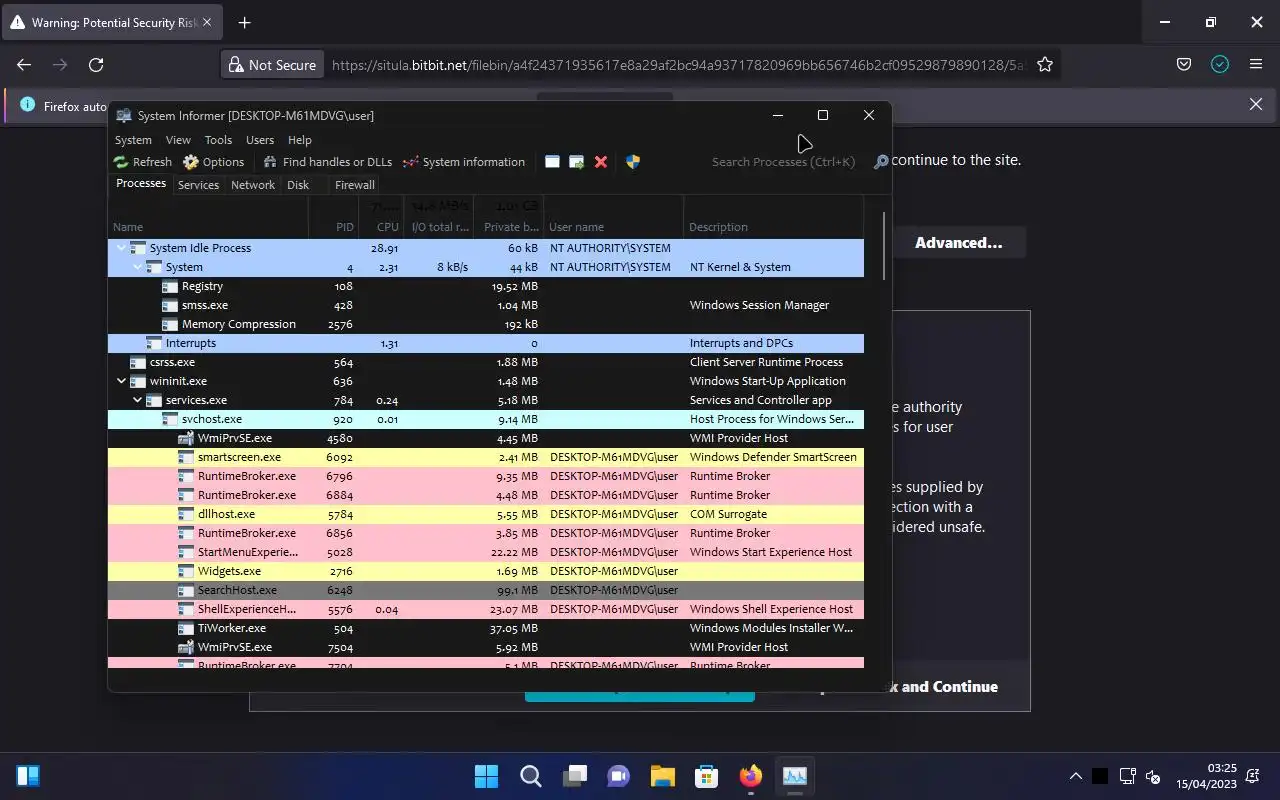Switch to the Services tab

pos(198,185)
